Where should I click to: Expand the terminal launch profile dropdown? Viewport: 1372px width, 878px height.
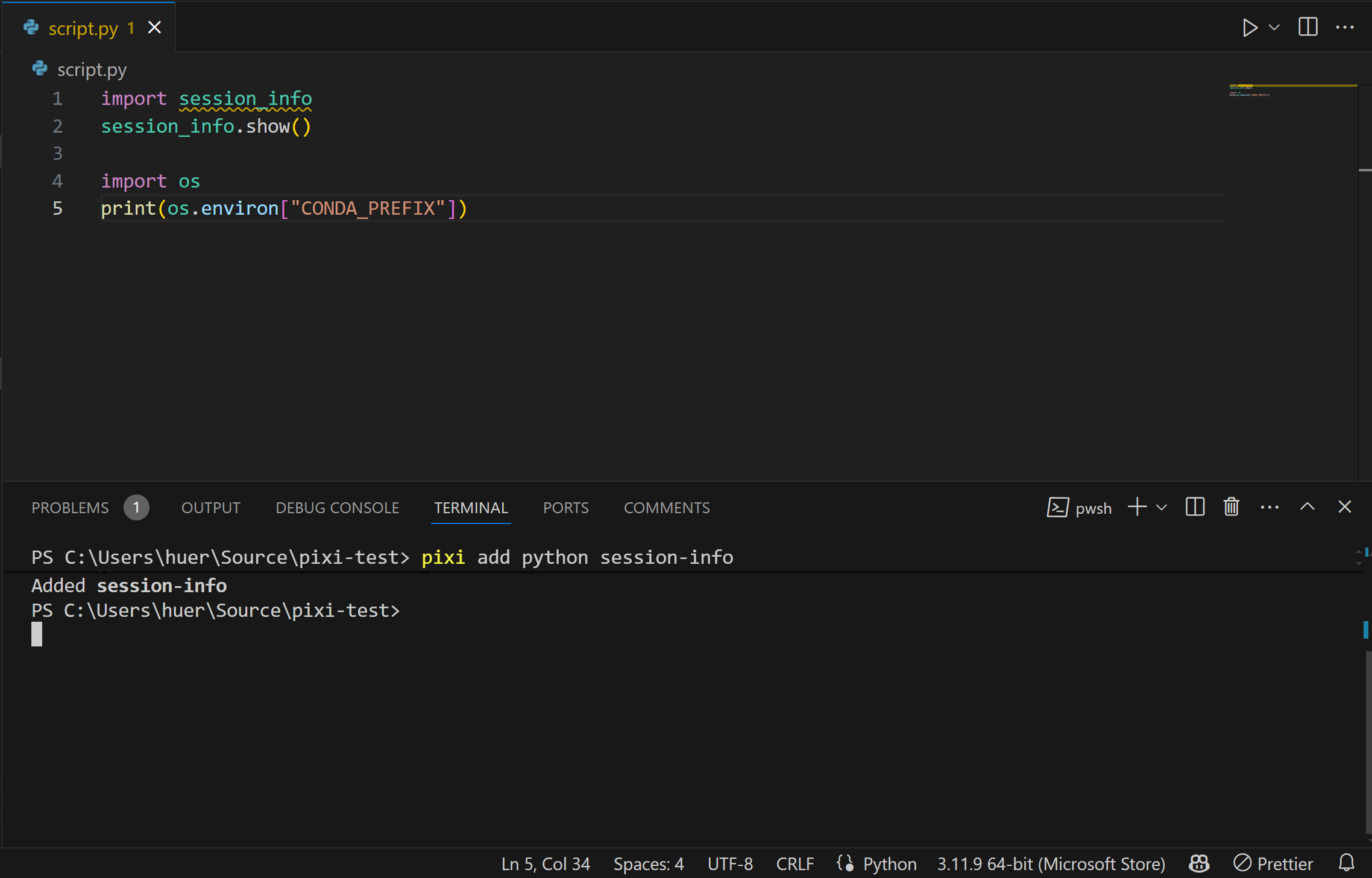(x=1162, y=507)
